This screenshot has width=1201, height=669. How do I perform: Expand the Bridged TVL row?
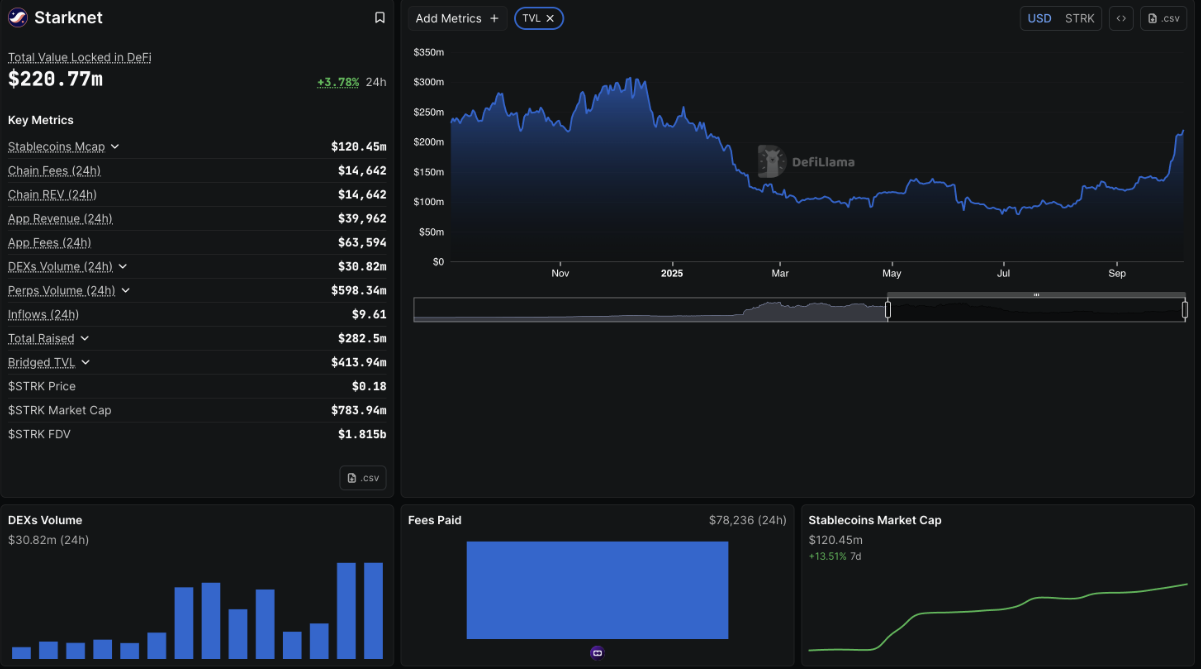86,362
